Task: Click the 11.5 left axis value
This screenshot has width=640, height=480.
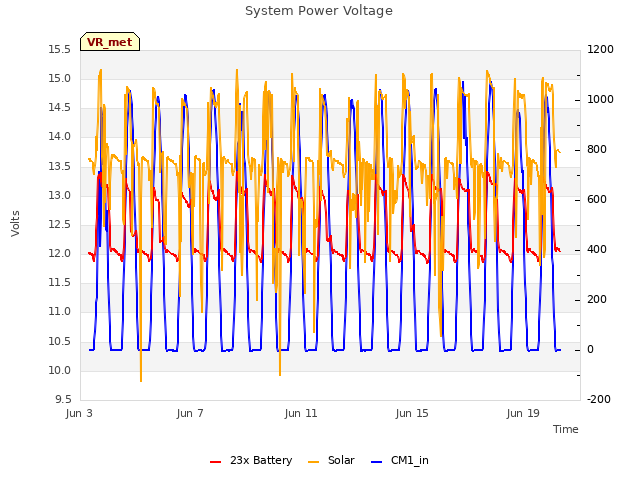Action: point(60,282)
